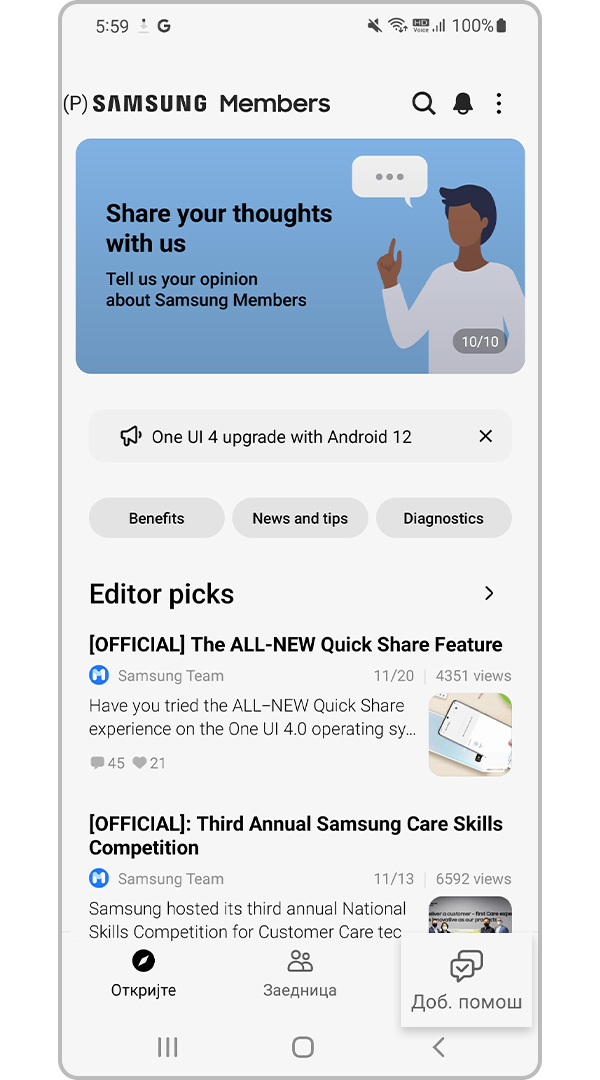The height and width of the screenshot is (1080, 600).
Task: Tap the Android back navigation button
Action: 438,1047
